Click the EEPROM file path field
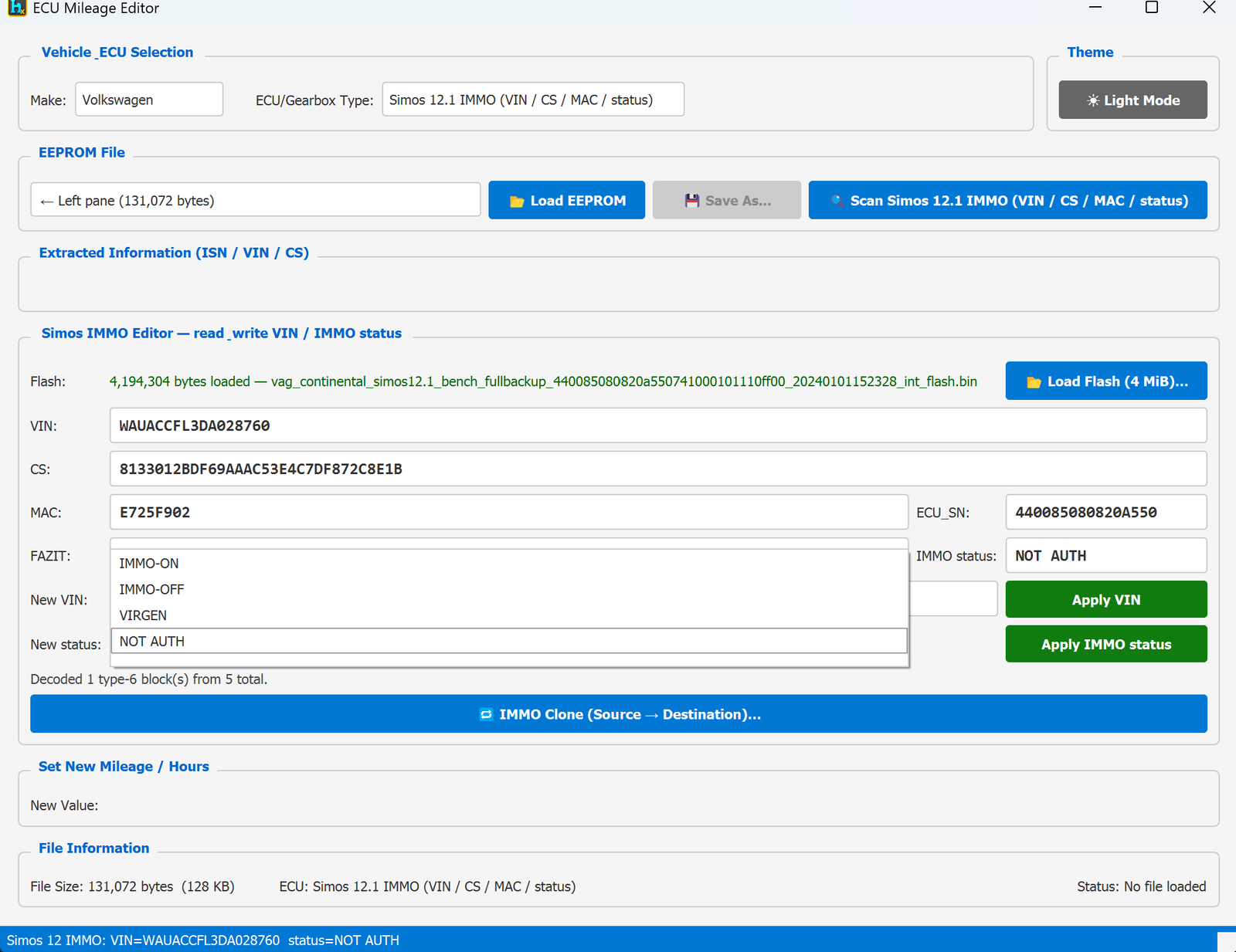 coord(256,200)
